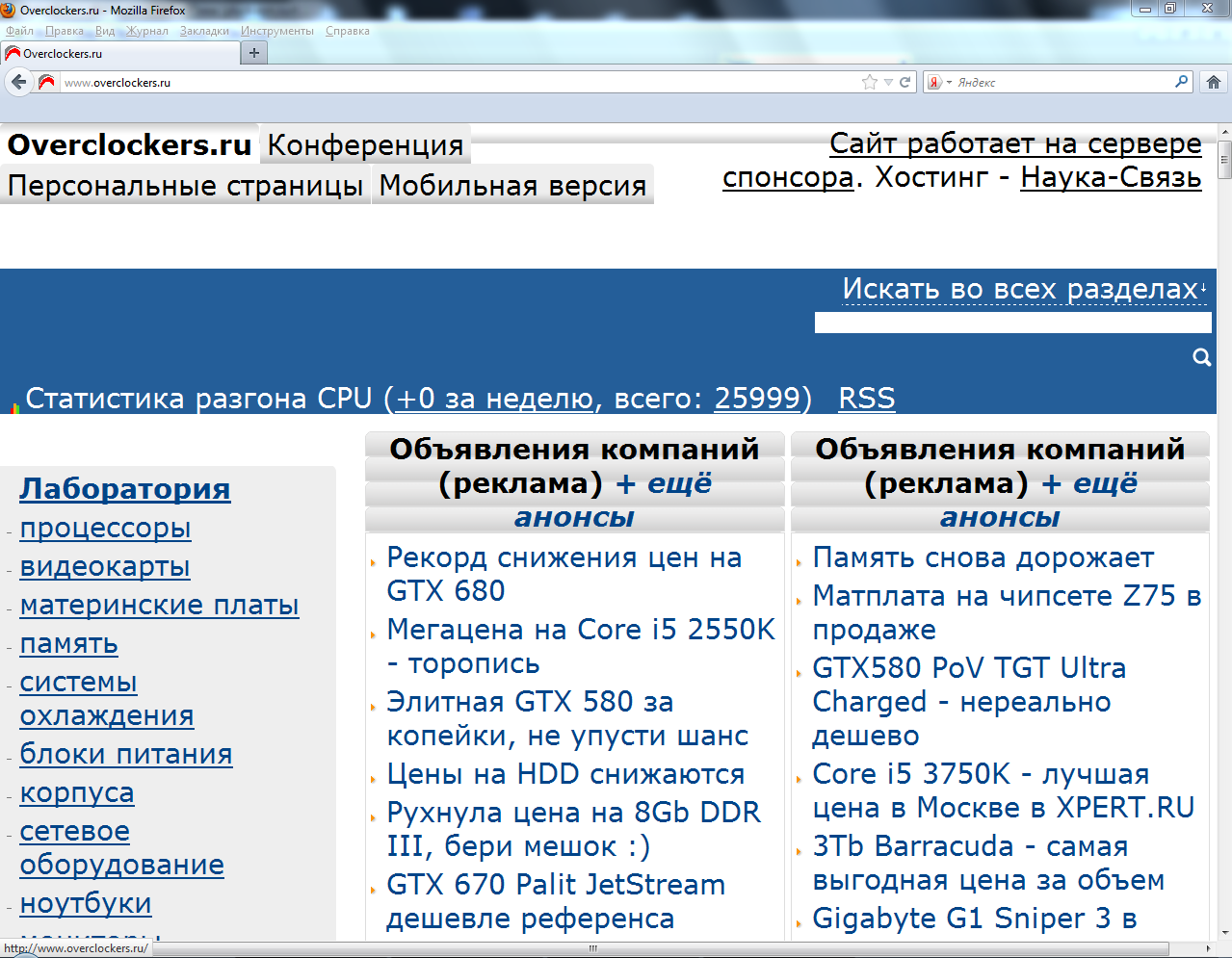1232x958 pixels.
Task: Click the Yandex search magnifier icon
Action: (1182, 82)
